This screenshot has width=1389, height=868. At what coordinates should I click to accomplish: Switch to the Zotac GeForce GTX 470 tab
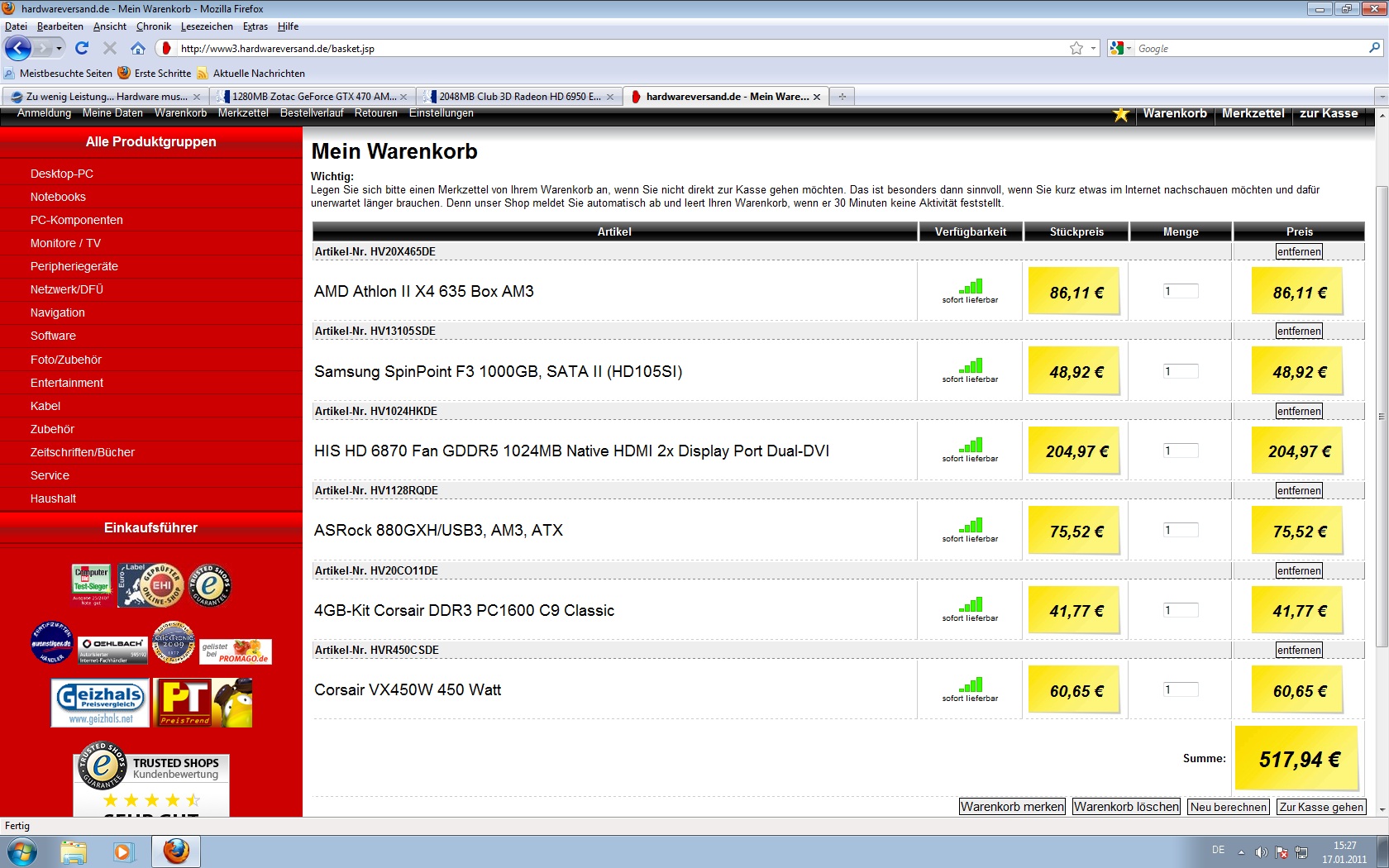coord(313,97)
